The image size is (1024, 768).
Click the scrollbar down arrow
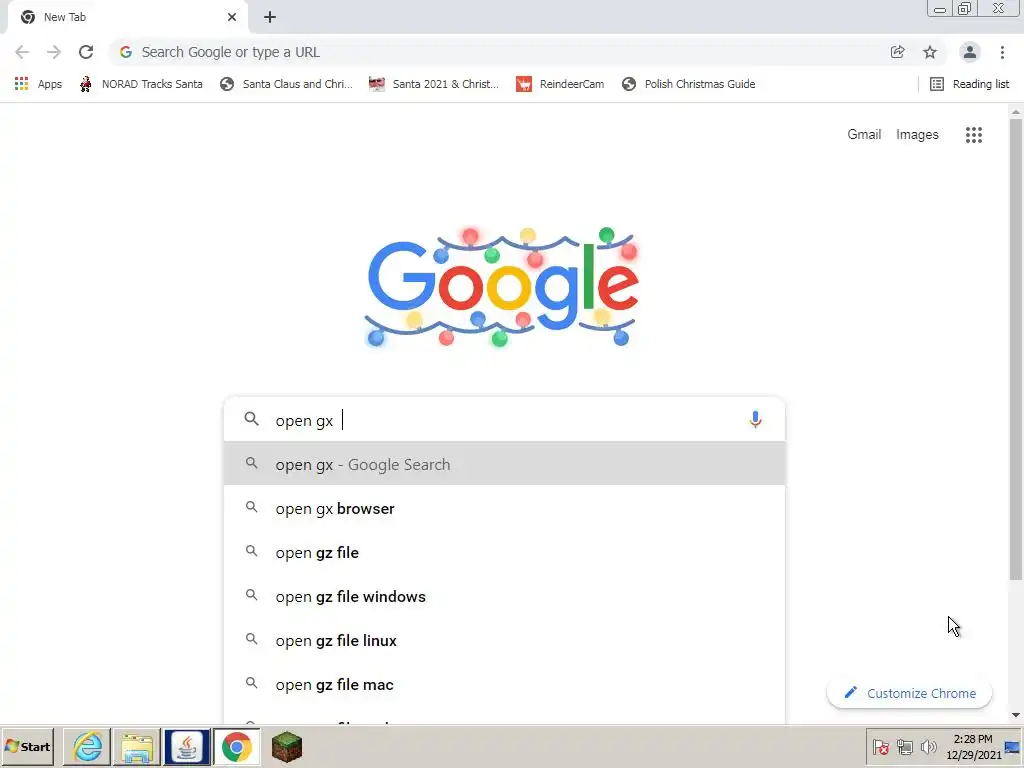pos(1016,716)
